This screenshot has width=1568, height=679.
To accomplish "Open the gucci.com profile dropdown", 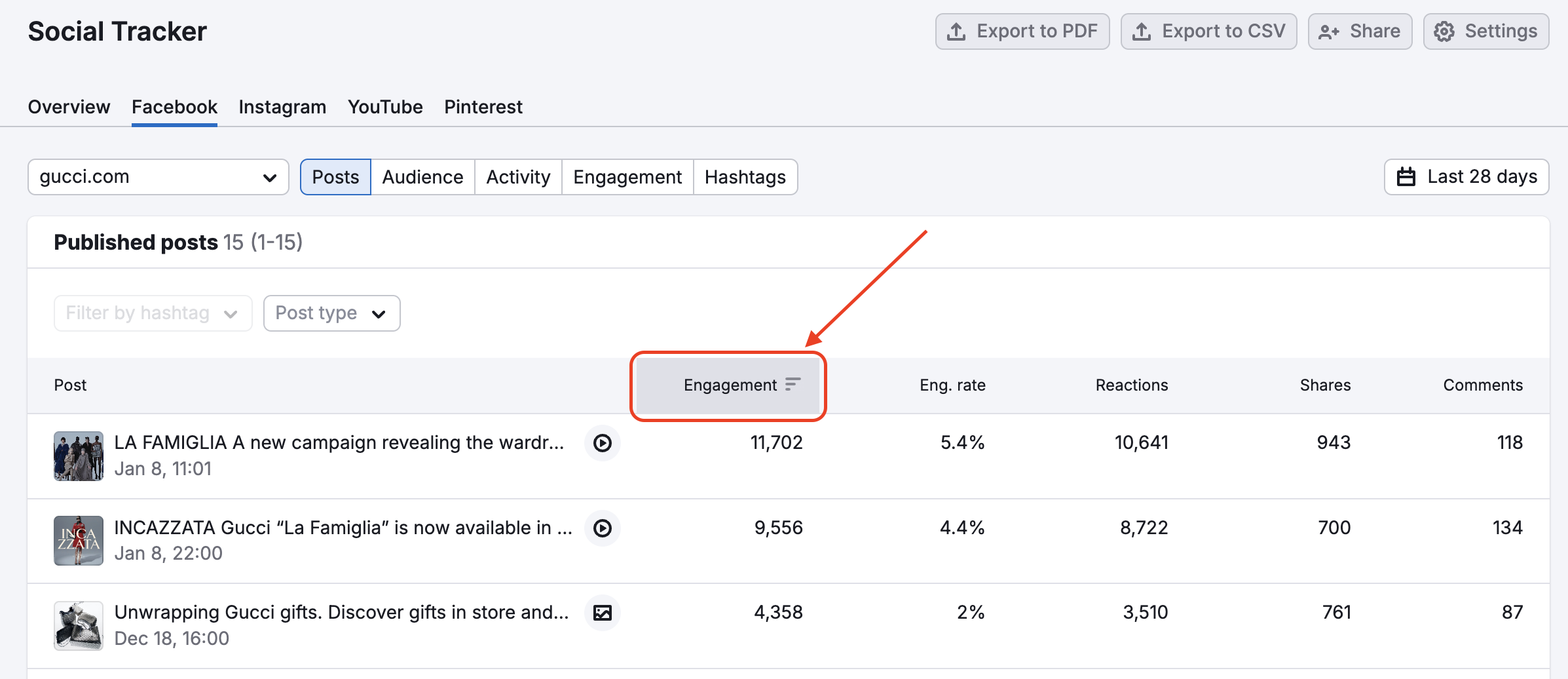I will pos(157,176).
